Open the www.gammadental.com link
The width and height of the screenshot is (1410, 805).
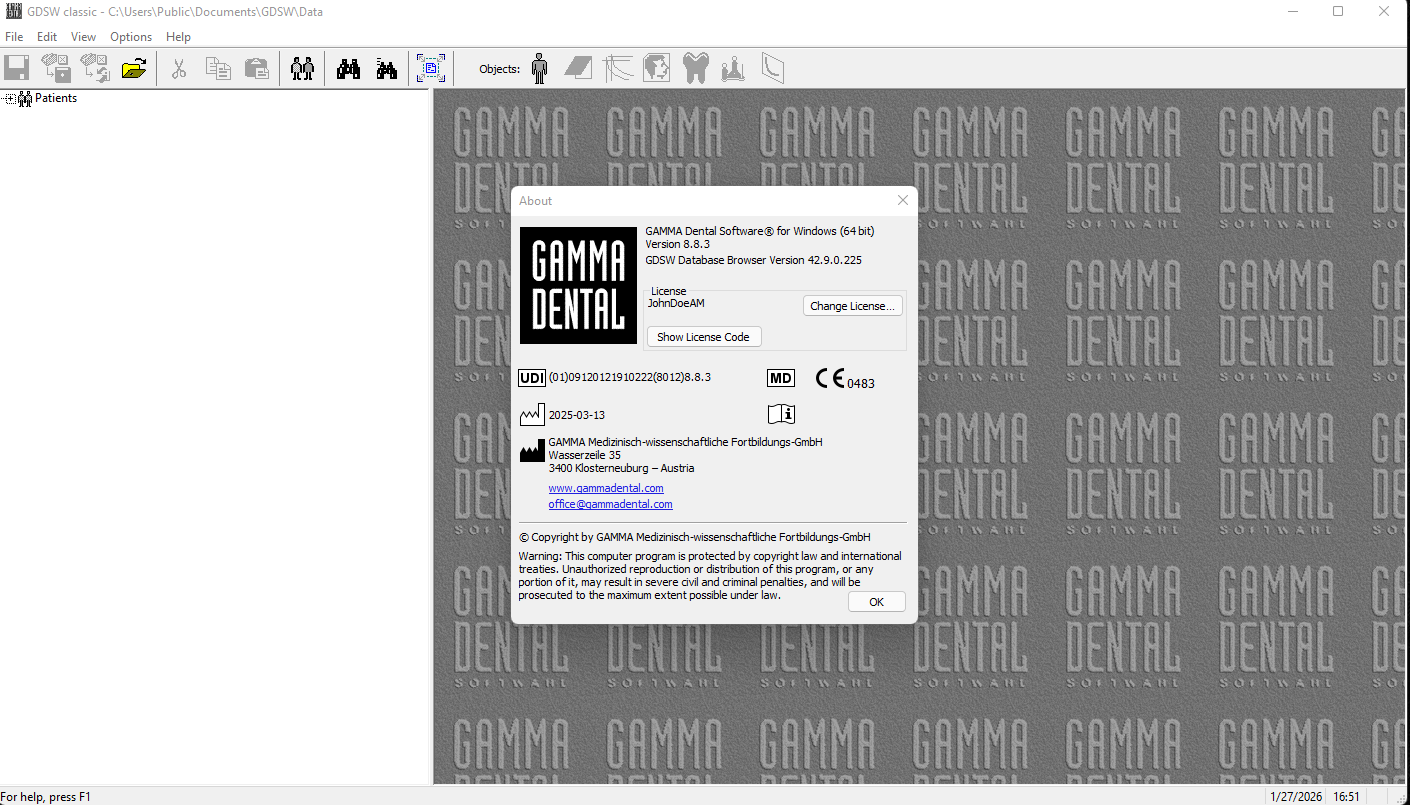tap(606, 488)
